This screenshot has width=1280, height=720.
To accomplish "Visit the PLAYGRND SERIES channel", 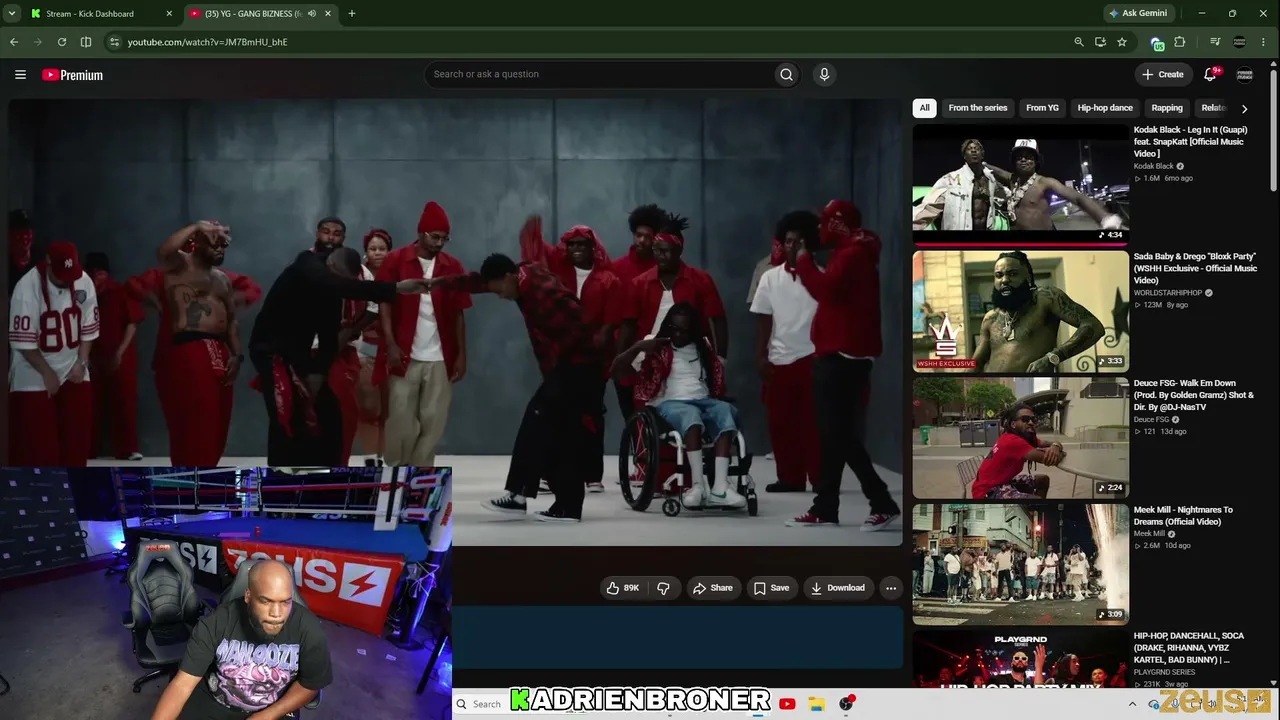I will click(x=1164, y=672).
